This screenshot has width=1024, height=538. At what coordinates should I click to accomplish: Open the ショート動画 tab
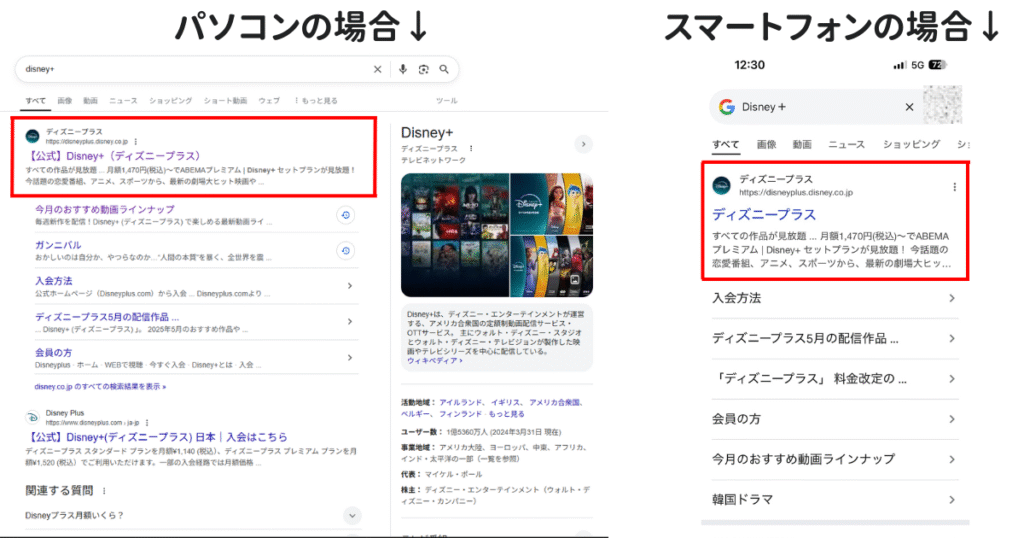(x=225, y=101)
